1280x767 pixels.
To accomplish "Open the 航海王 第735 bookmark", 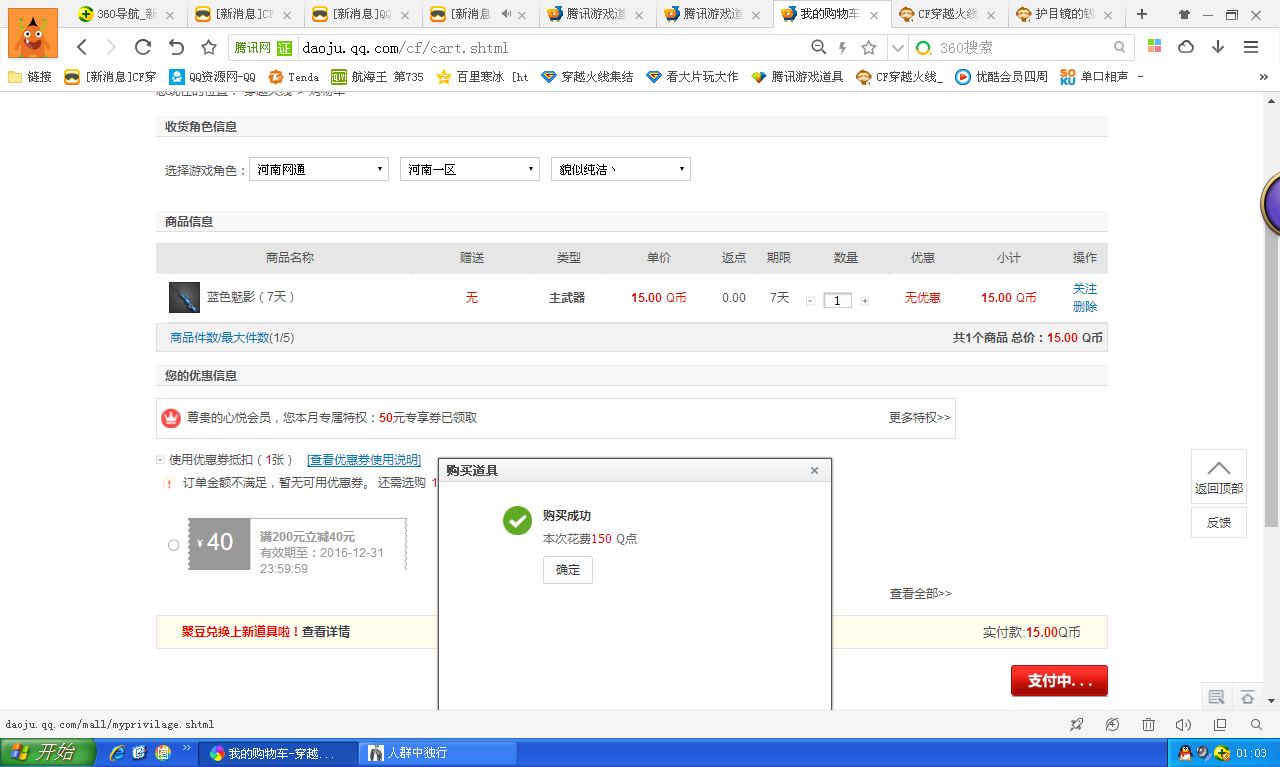I will (377, 77).
